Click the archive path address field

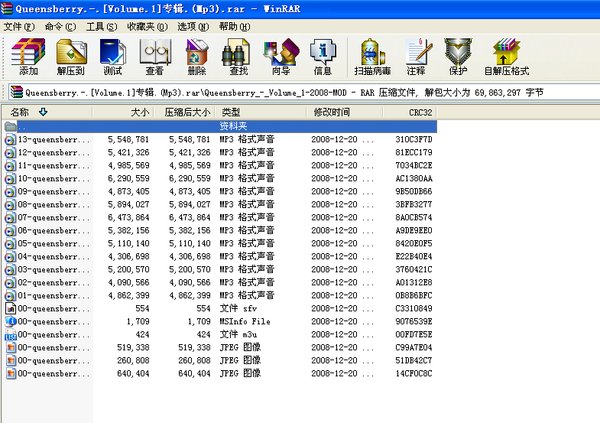[304, 92]
